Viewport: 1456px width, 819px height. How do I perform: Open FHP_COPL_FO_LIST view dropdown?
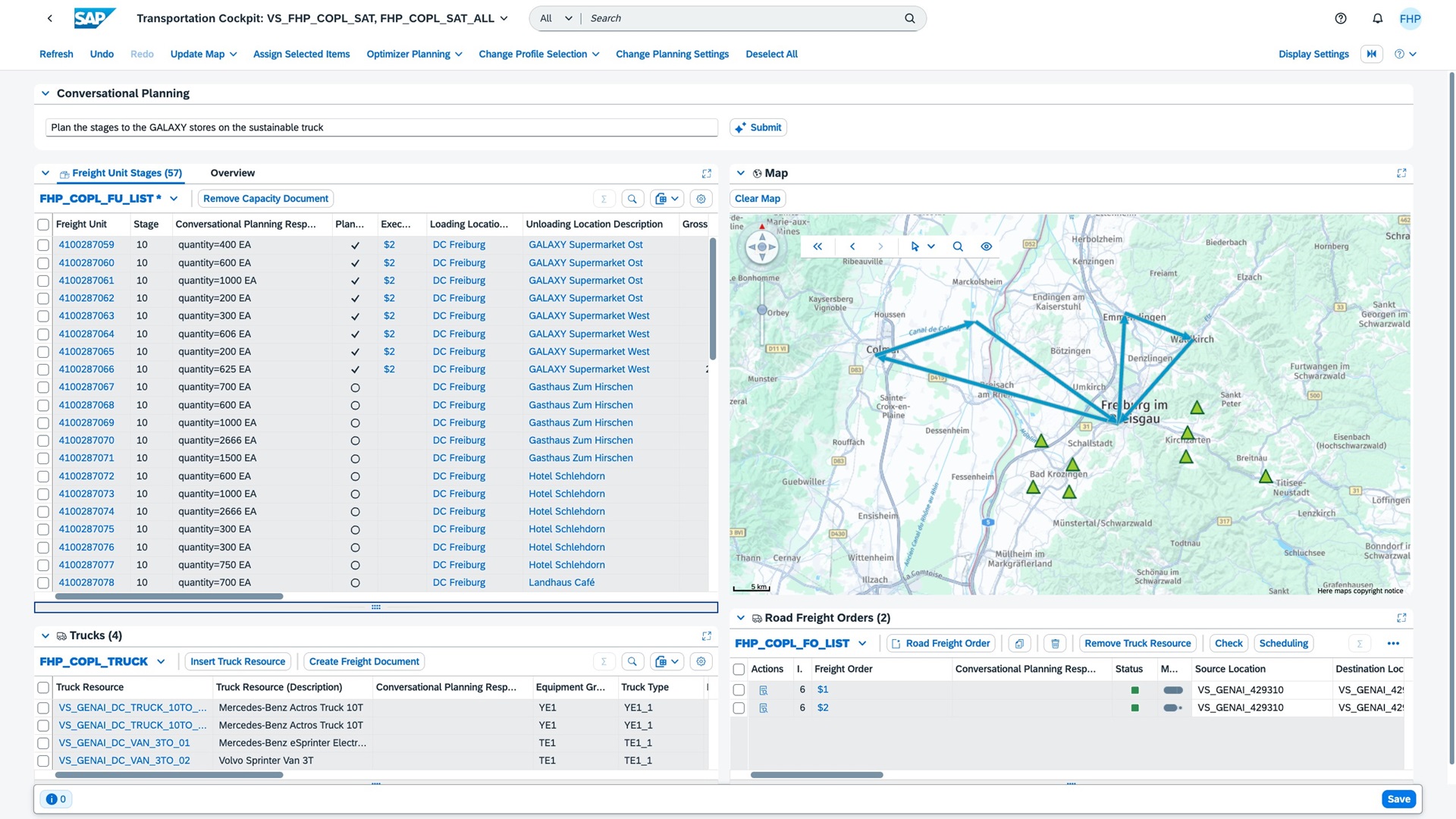pos(862,644)
